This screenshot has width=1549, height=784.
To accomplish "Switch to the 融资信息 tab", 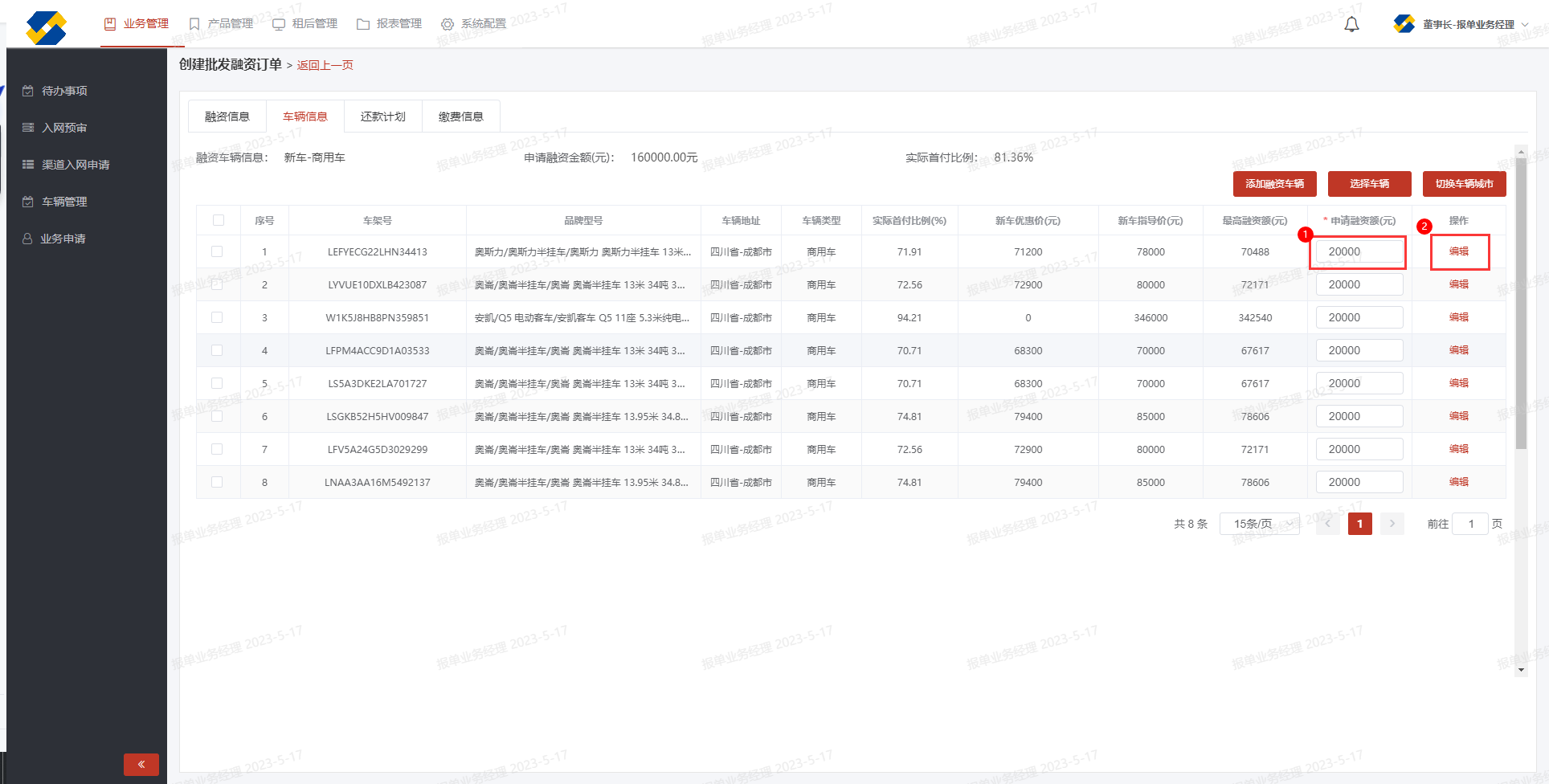I will (x=227, y=116).
